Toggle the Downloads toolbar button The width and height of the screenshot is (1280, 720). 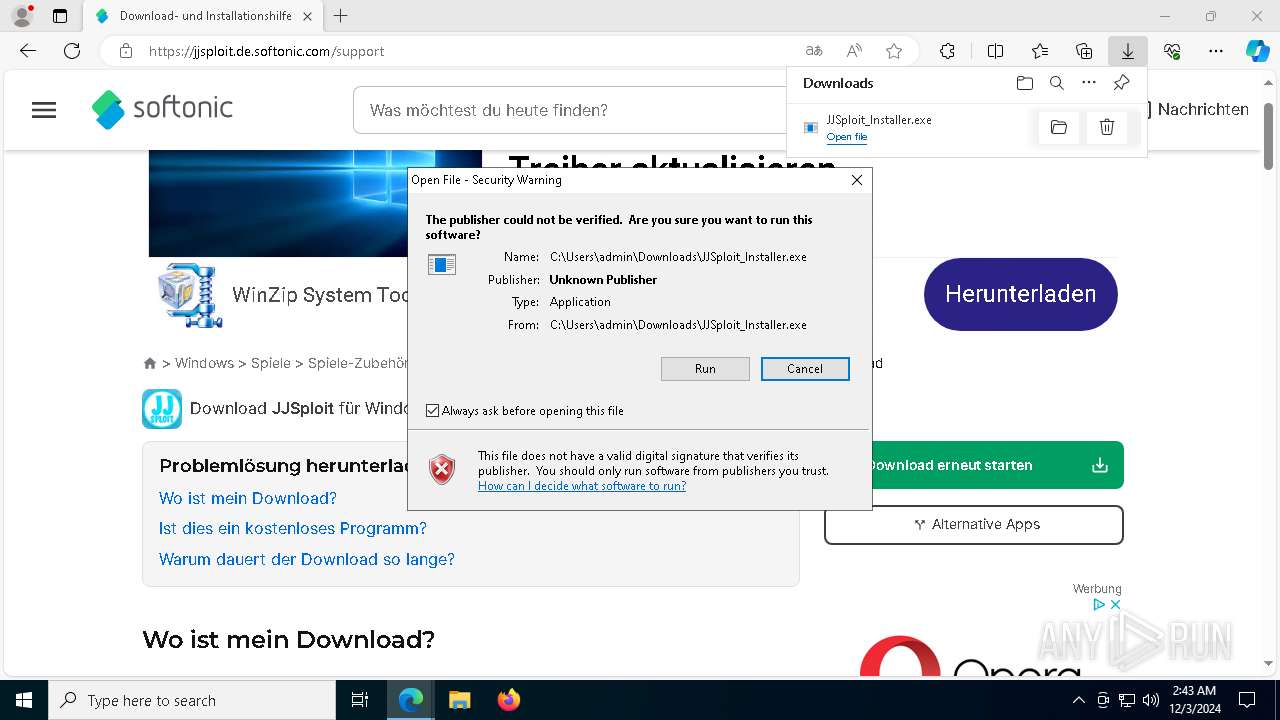pyautogui.click(x=1128, y=51)
